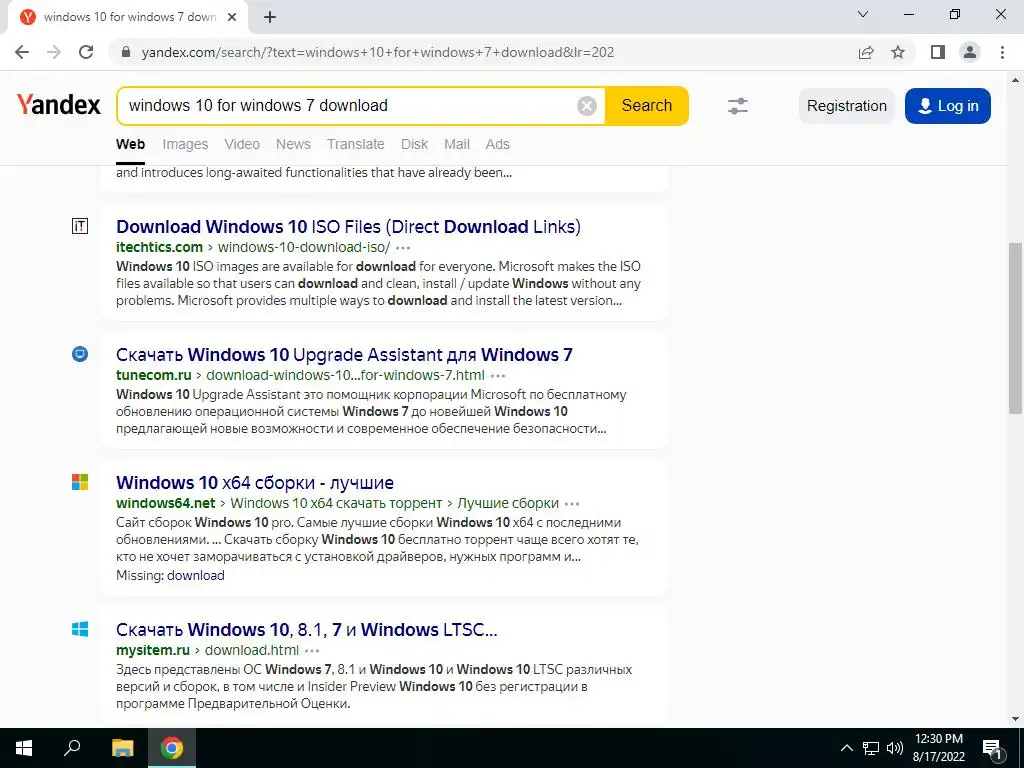The height and width of the screenshot is (768, 1024).
Task: Switch to Video tab
Action: [x=242, y=144]
